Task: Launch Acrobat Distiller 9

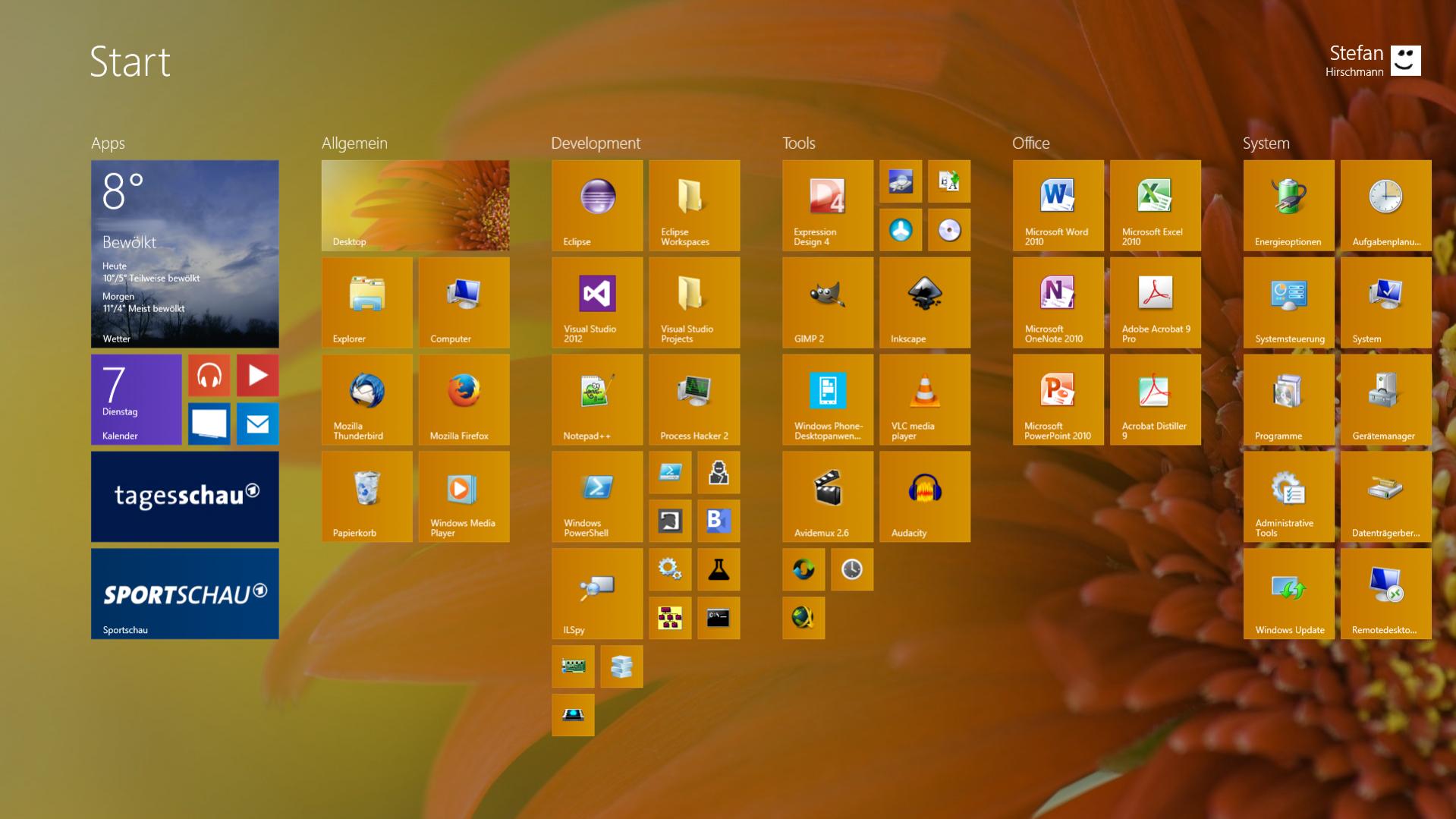Action: coord(1156,399)
